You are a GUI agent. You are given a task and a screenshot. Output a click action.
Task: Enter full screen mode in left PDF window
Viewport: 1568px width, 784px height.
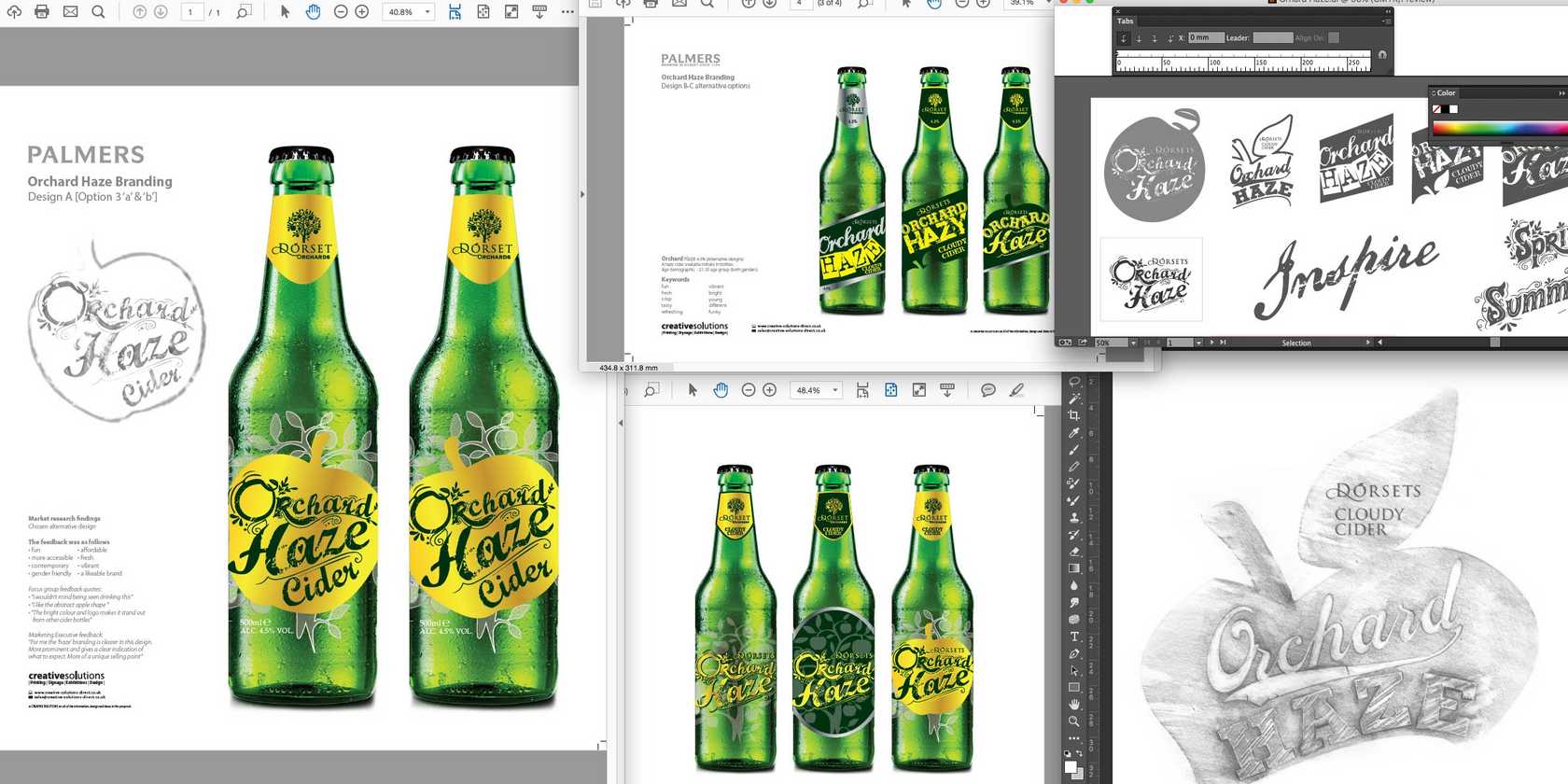[511, 11]
